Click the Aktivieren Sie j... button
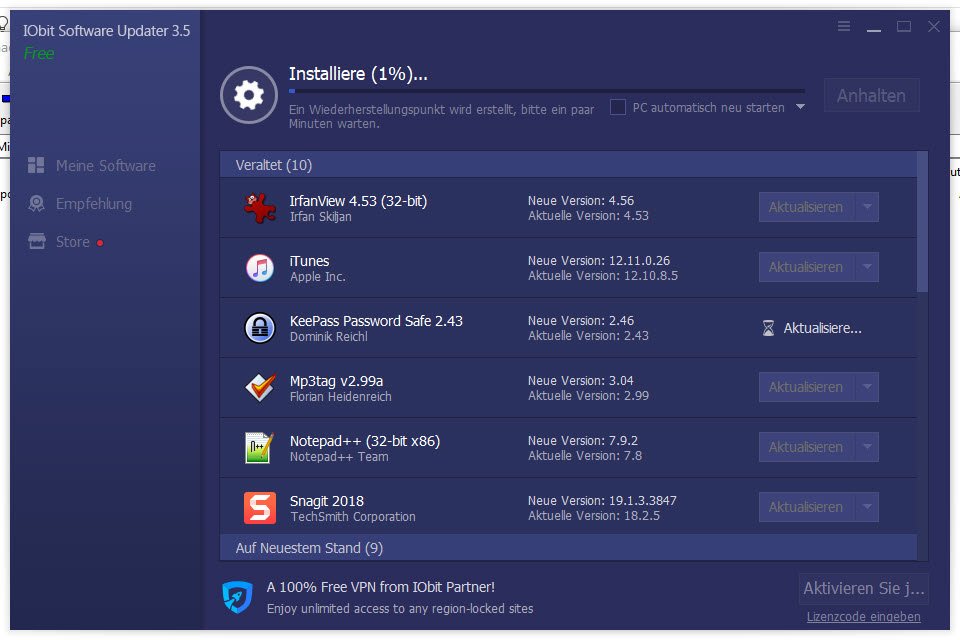The height and width of the screenshot is (640, 960). (863, 589)
